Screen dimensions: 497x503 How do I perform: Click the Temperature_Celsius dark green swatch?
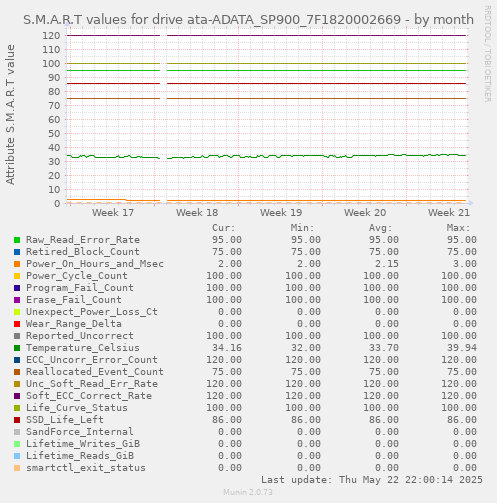[x=17, y=348]
